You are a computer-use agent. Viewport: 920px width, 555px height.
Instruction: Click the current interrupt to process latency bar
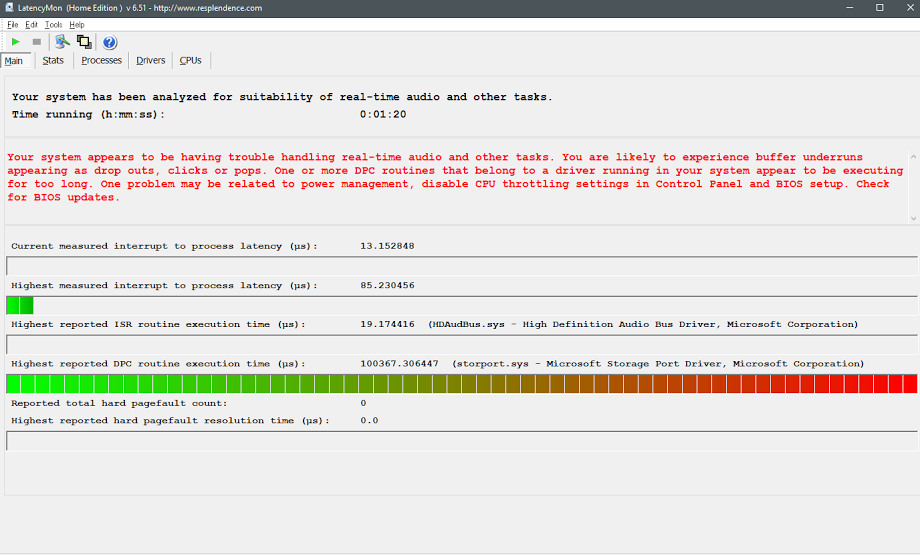(x=462, y=266)
